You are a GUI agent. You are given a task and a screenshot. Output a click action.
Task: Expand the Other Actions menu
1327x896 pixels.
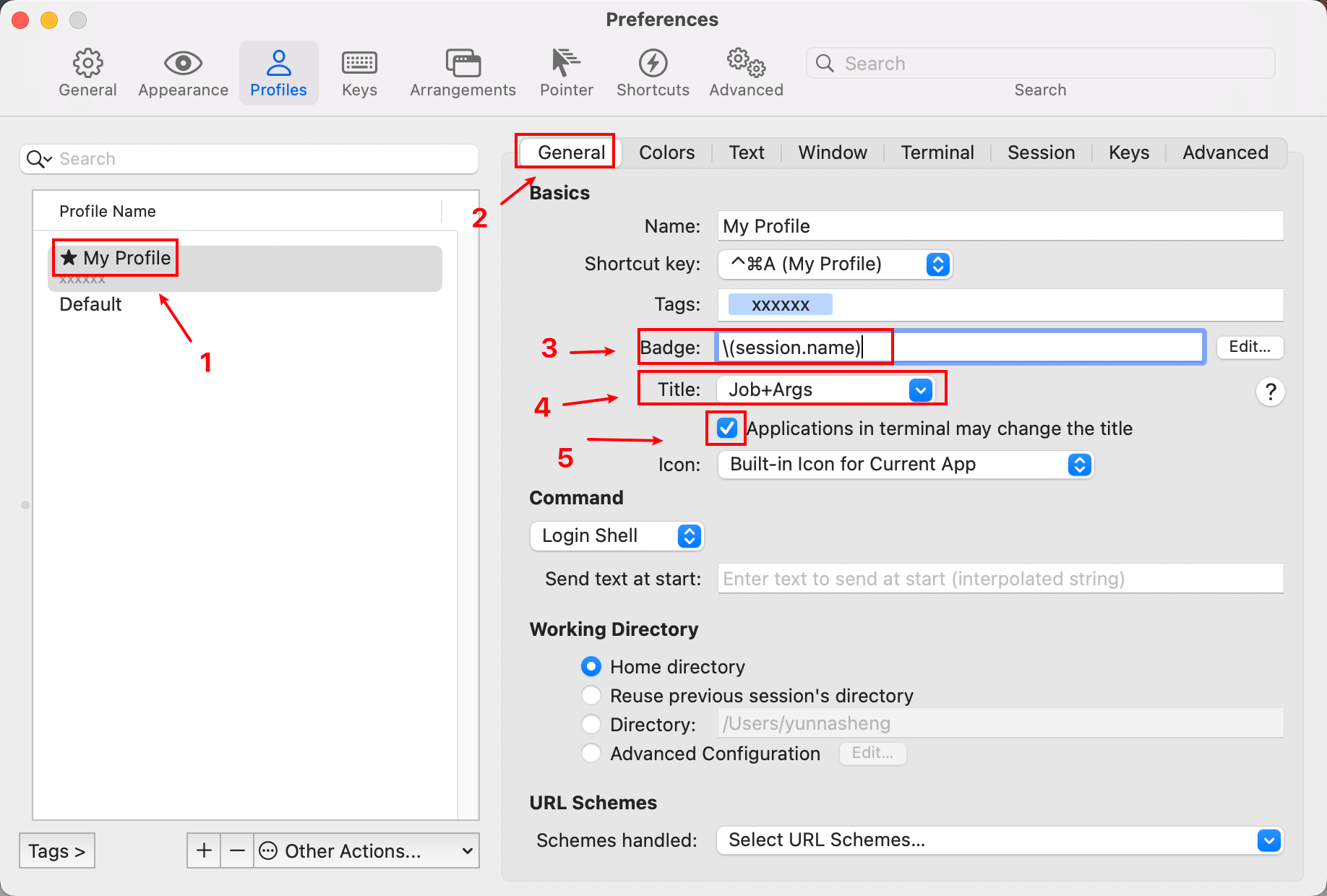click(366, 850)
